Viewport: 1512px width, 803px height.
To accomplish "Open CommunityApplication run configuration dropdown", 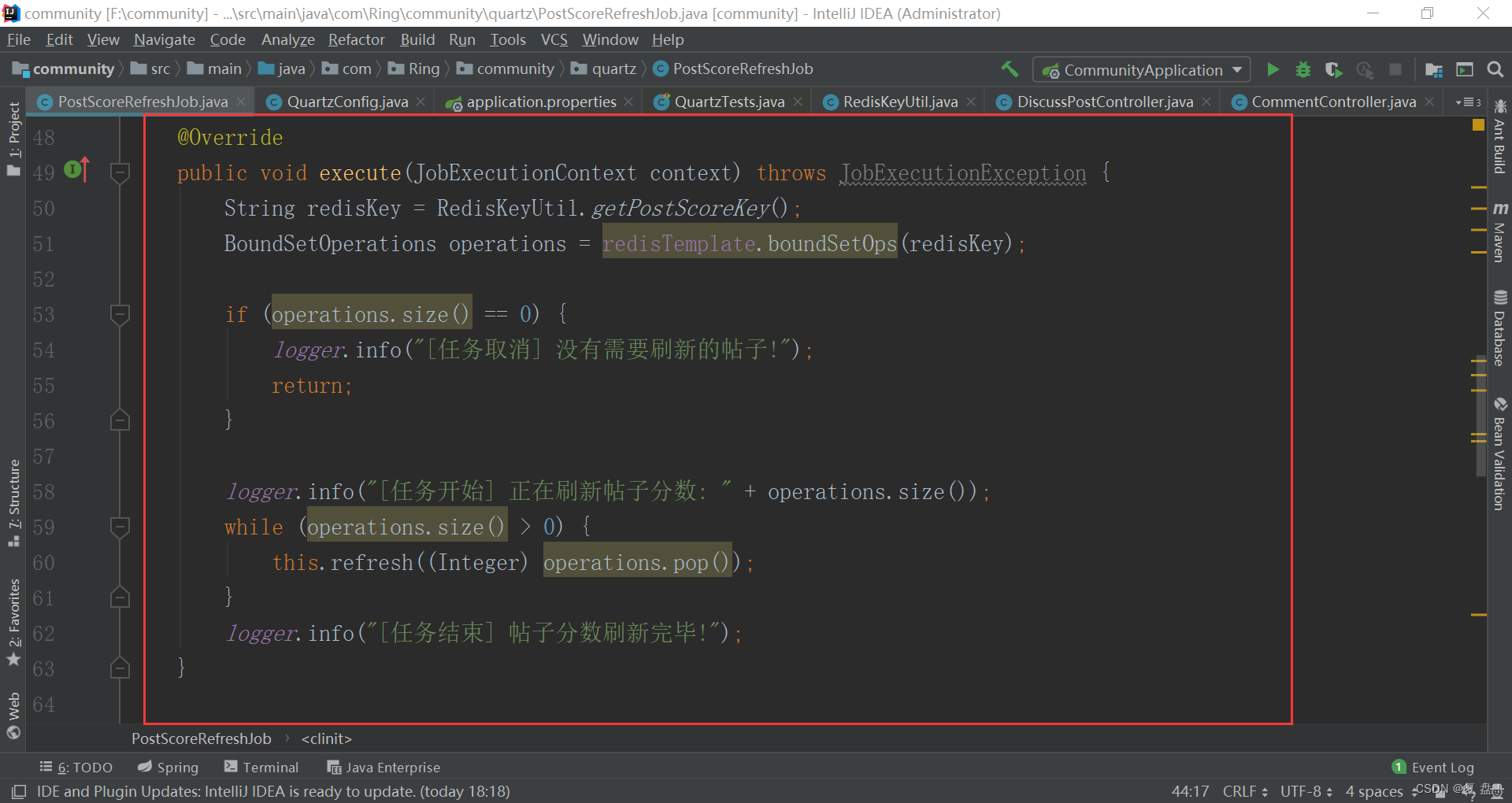I will 1142,69.
